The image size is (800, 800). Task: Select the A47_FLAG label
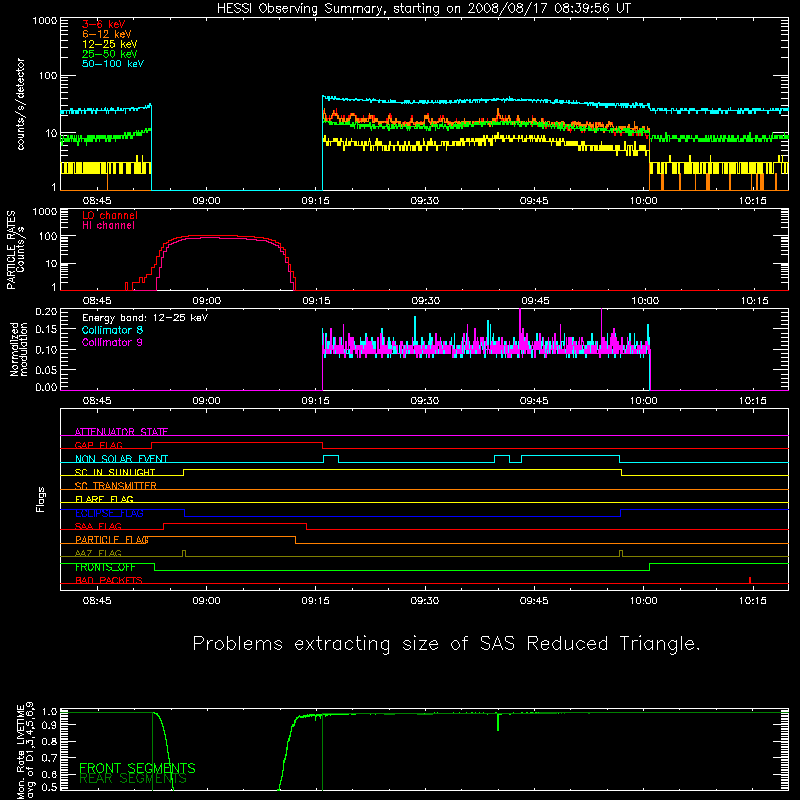98,554
